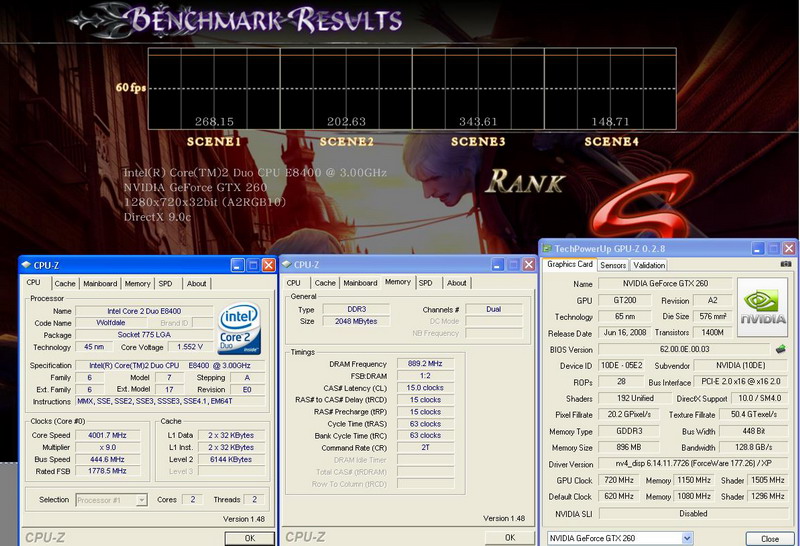800x546 pixels.
Task: Click the NVIDIA SLI field showing Disabled
Action: pyautogui.click(x=692, y=513)
